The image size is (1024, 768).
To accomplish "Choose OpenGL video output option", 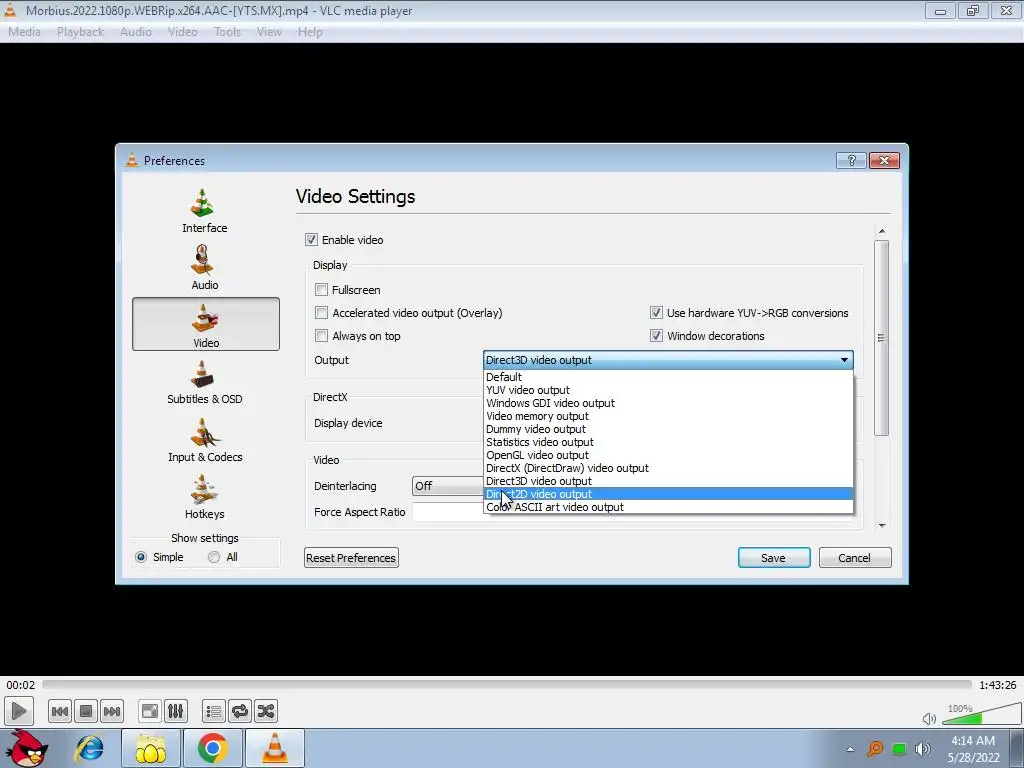I will click(x=668, y=455).
